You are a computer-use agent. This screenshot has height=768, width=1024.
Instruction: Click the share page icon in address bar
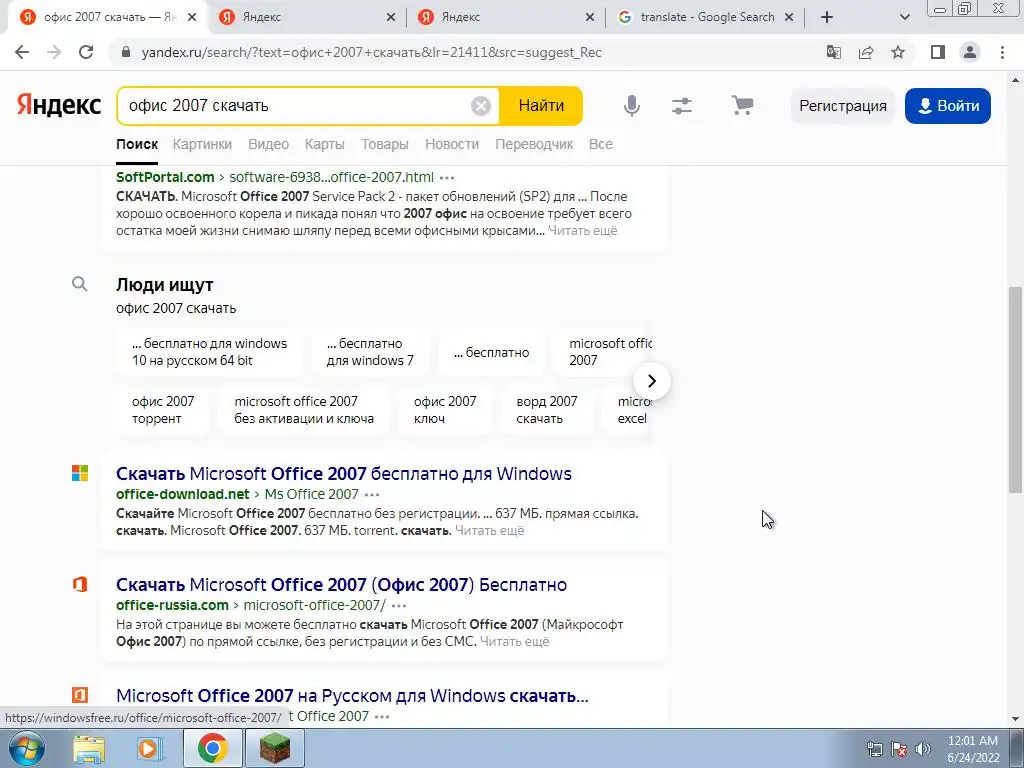866,52
